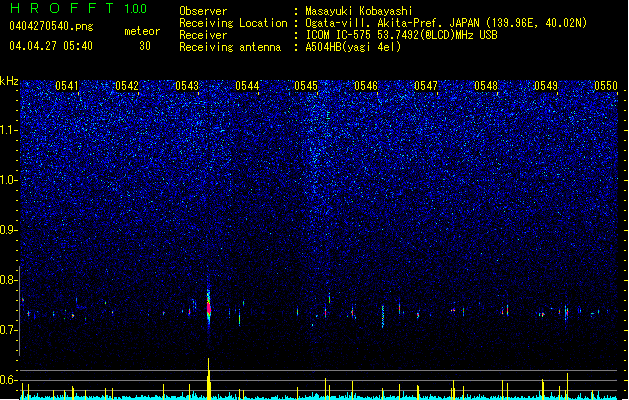
Task: Click the Receiving Location label
Action: coord(233,23)
